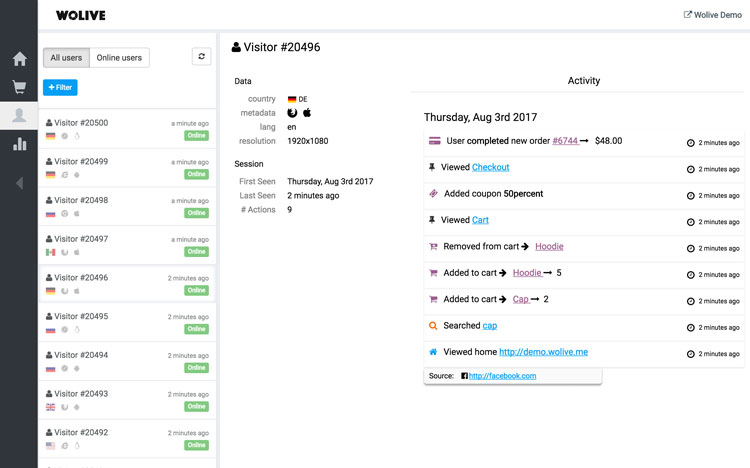Viewport: 750px width, 468px height.
Task: Click the cart icon on Removed from cart row
Action: (433, 246)
